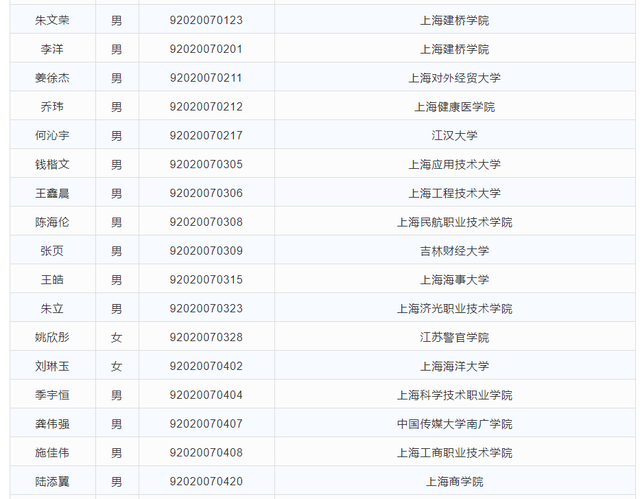Click gender 男 in 季宇恒's row
Screen dimensions: 640x499
[117, 395]
